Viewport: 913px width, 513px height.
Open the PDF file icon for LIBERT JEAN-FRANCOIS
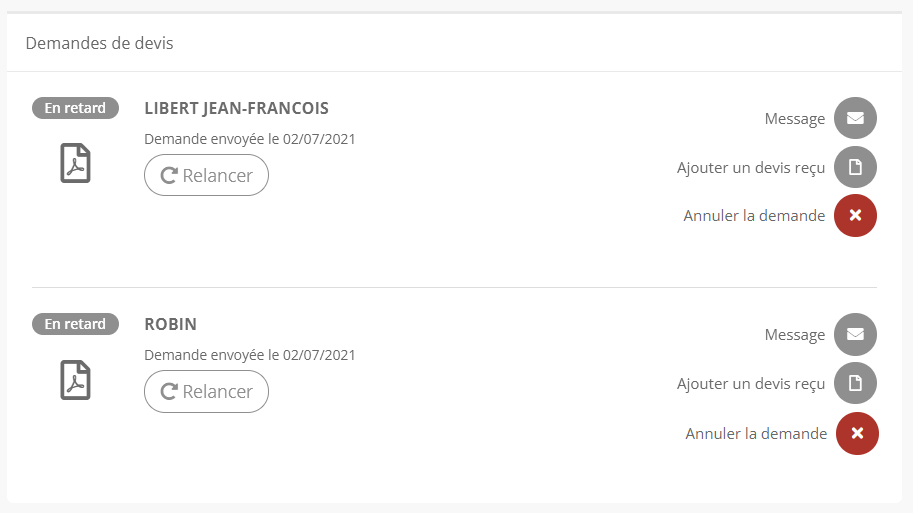[76, 163]
